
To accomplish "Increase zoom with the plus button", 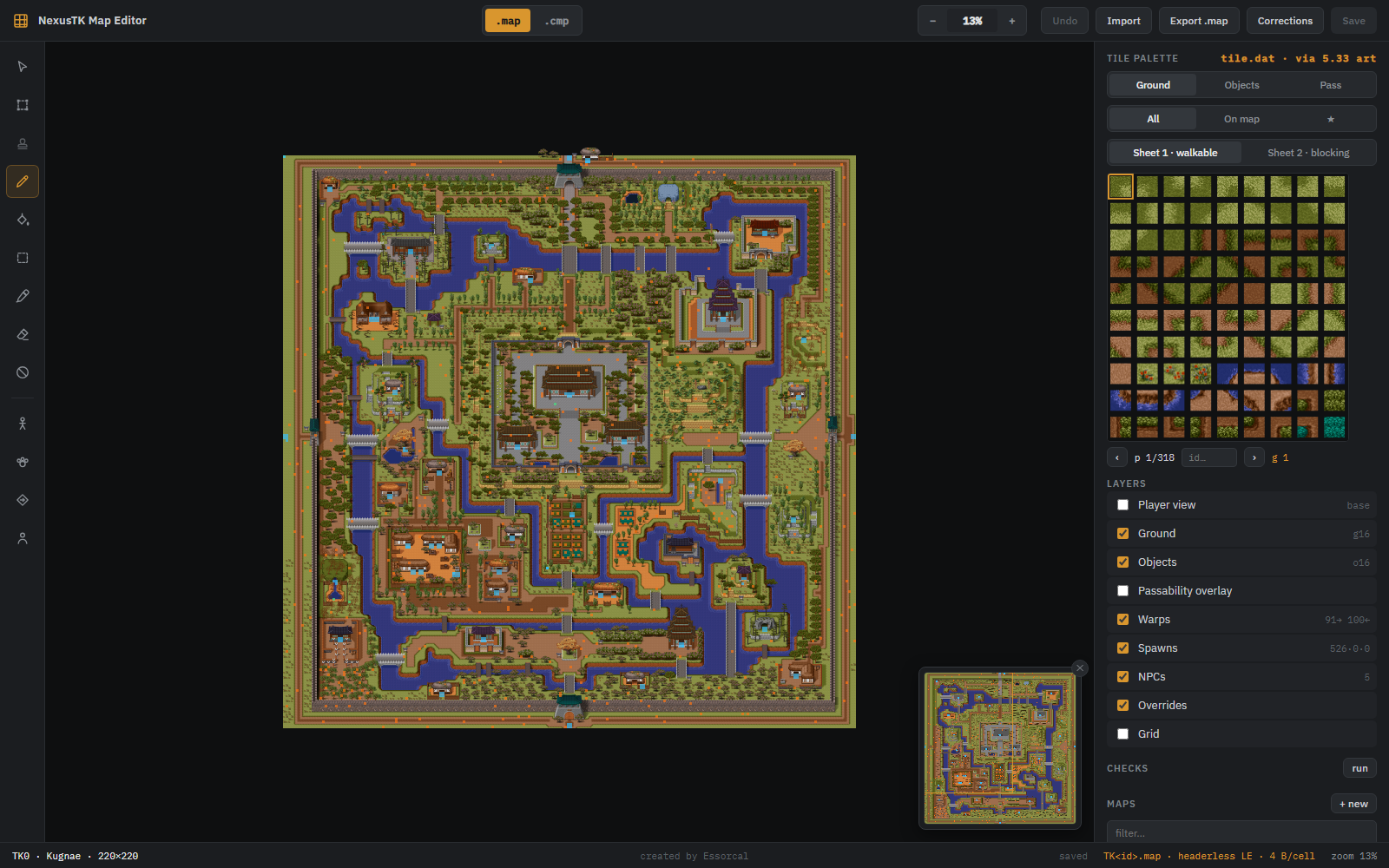I will 1011,21.
